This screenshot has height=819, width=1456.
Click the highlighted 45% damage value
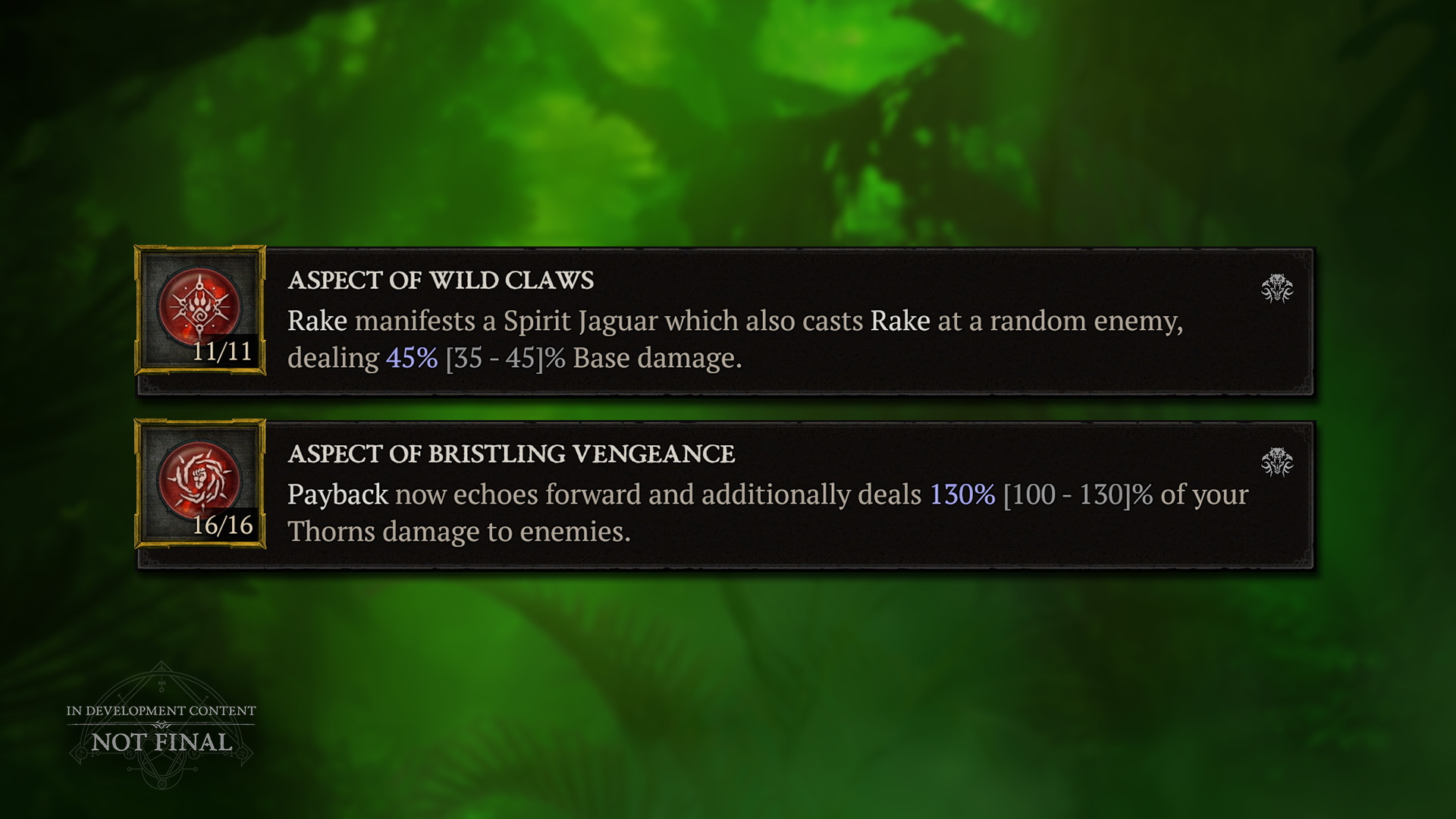pyautogui.click(x=412, y=359)
